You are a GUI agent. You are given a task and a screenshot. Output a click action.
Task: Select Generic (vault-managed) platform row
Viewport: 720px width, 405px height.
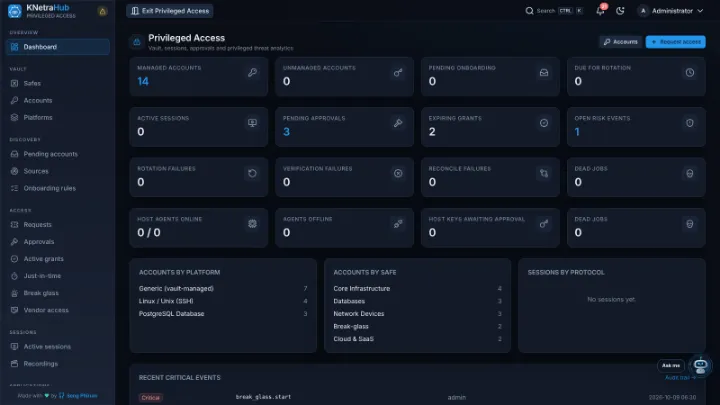(223, 288)
